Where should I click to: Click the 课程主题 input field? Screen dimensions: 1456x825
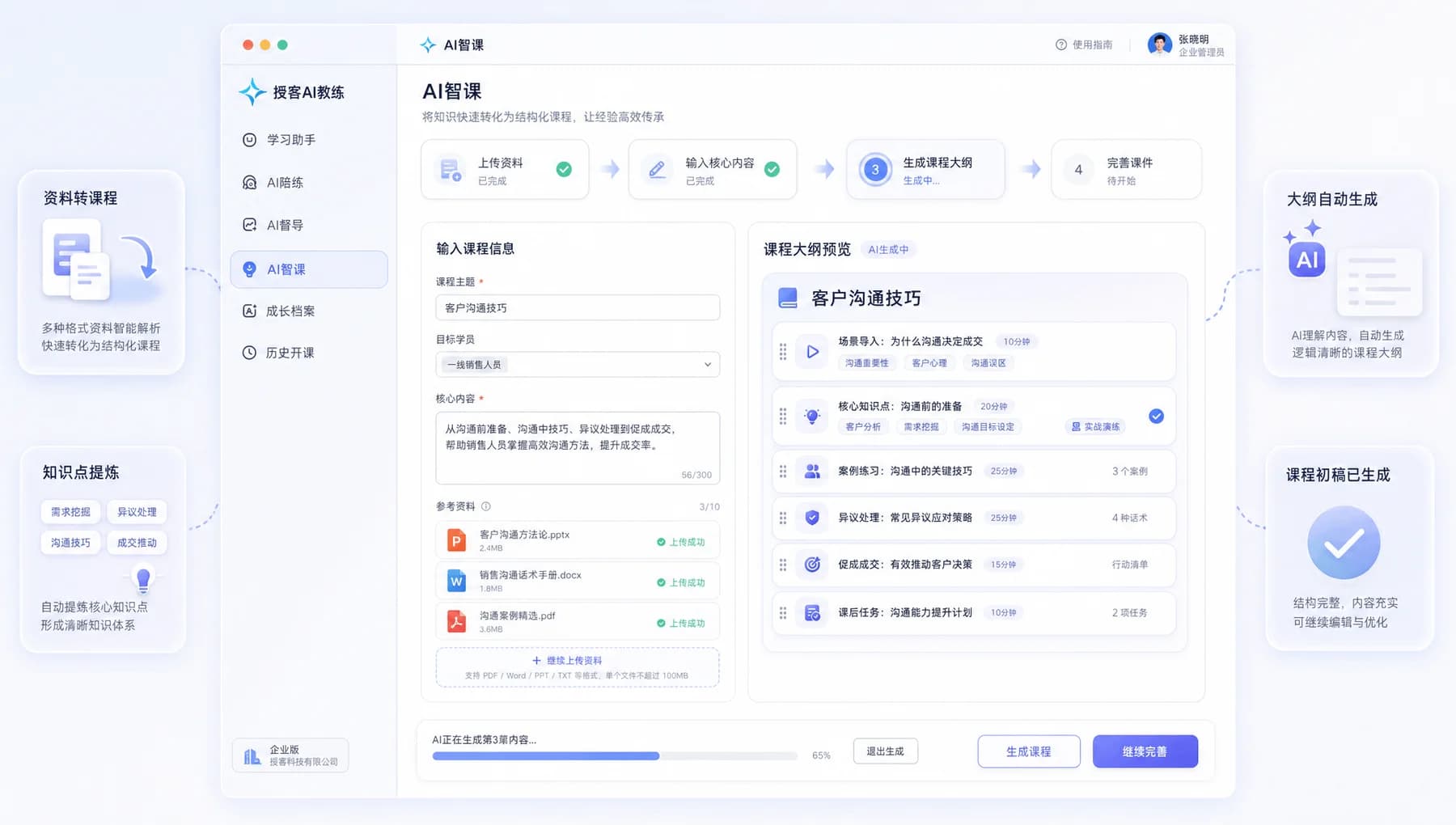click(578, 307)
